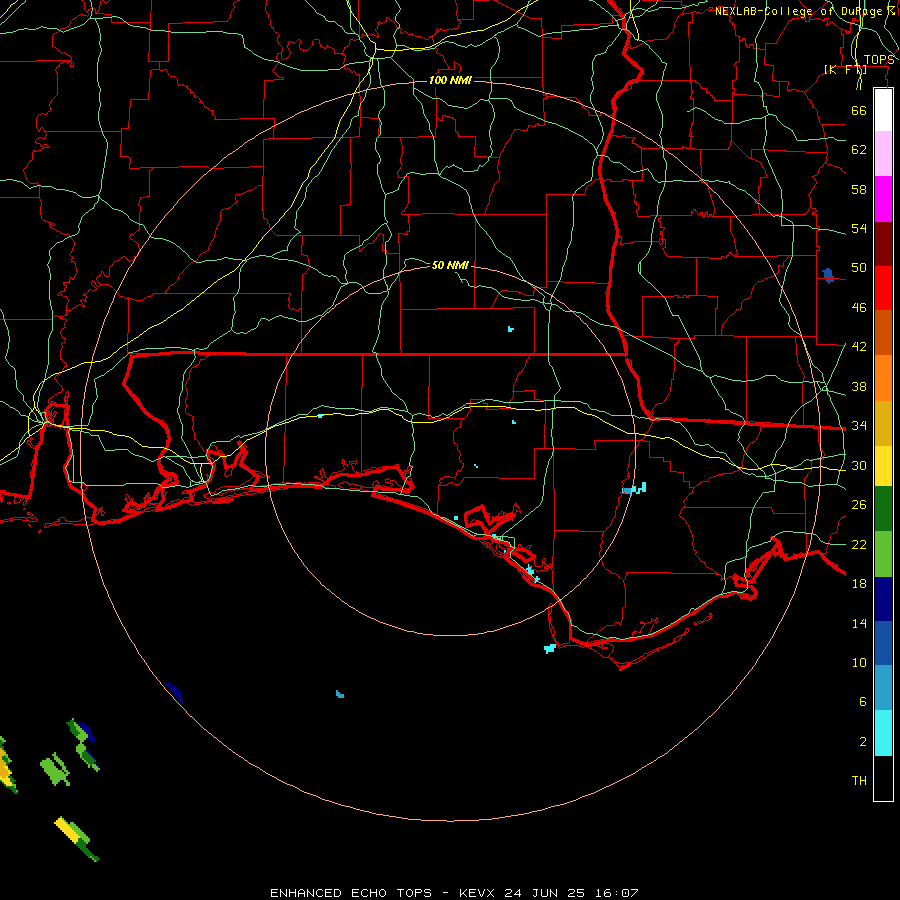
Task: Click the 50 NMI range ring label
Action: [450, 265]
